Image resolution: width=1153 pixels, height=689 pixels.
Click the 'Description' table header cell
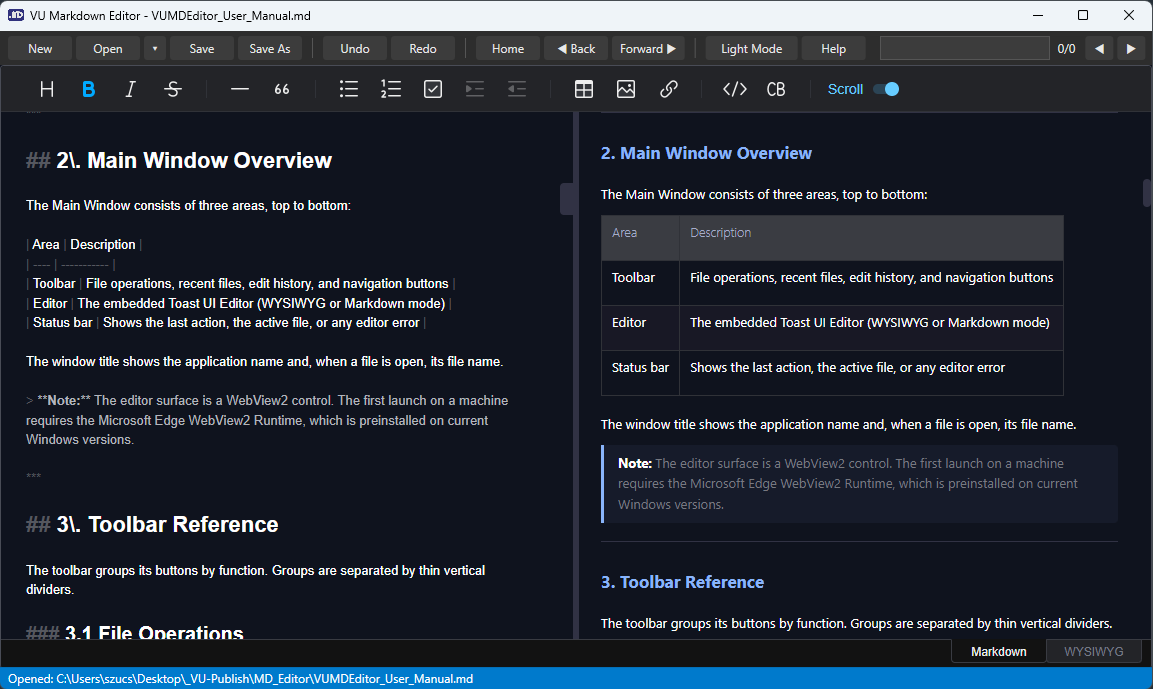tap(871, 238)
